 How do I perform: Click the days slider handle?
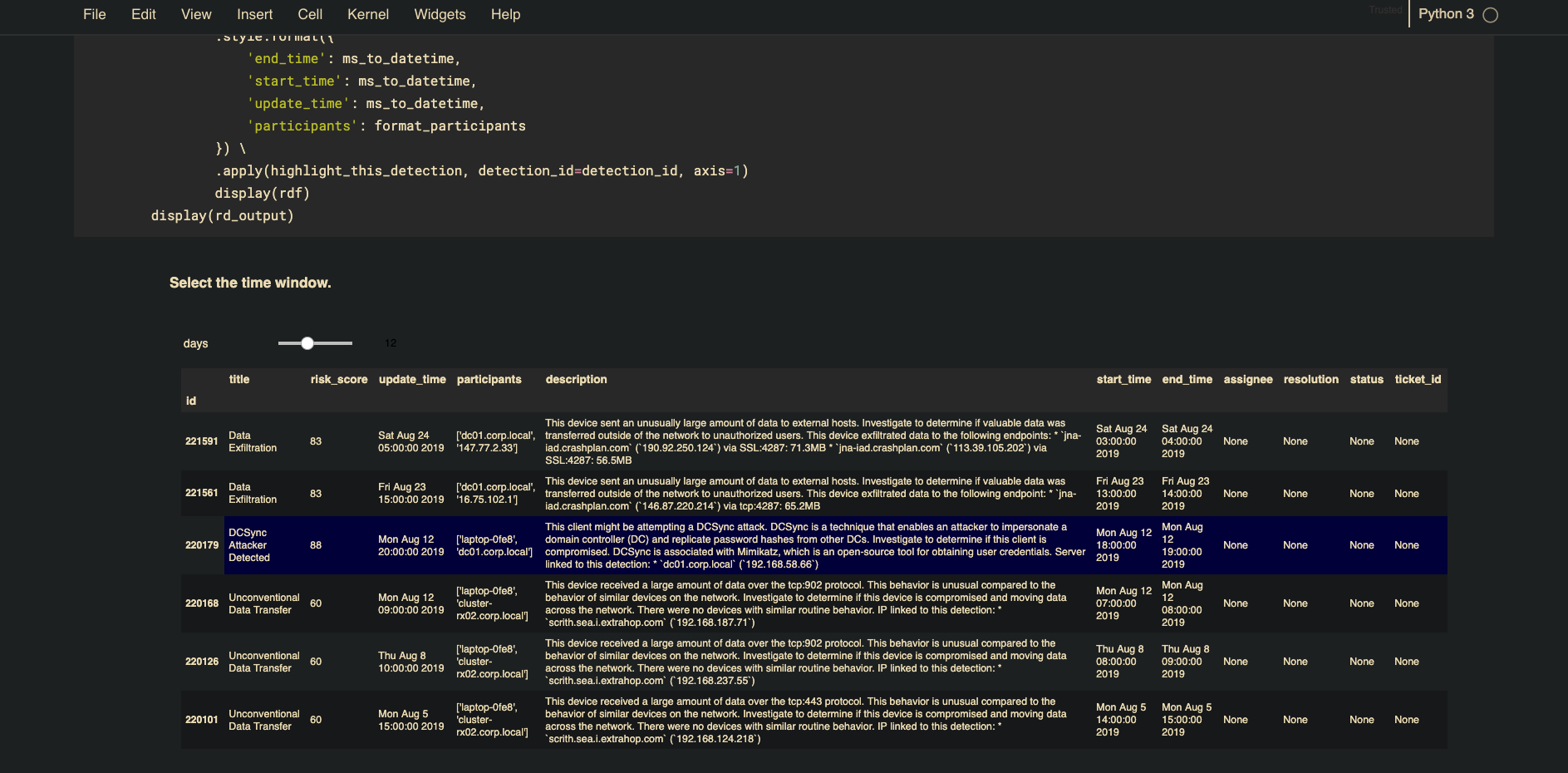coord(307,343)
